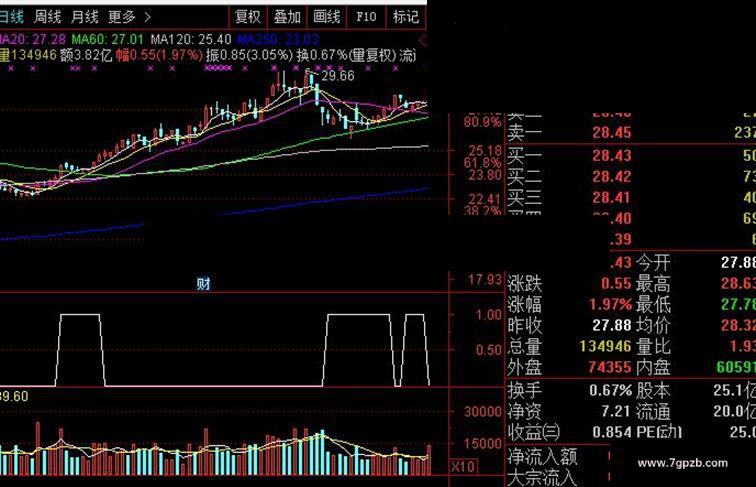Select the 买三 price 28.41

tap(611, 198)
